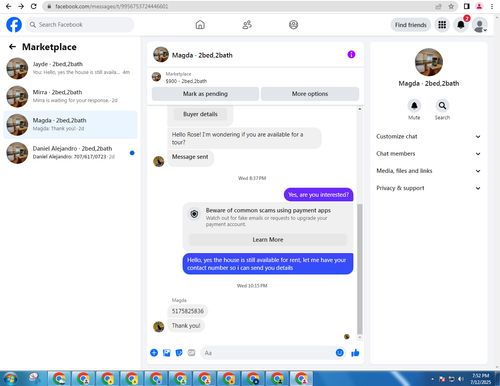Click Find friends button

pyautogui.click(x=411, y=25)
